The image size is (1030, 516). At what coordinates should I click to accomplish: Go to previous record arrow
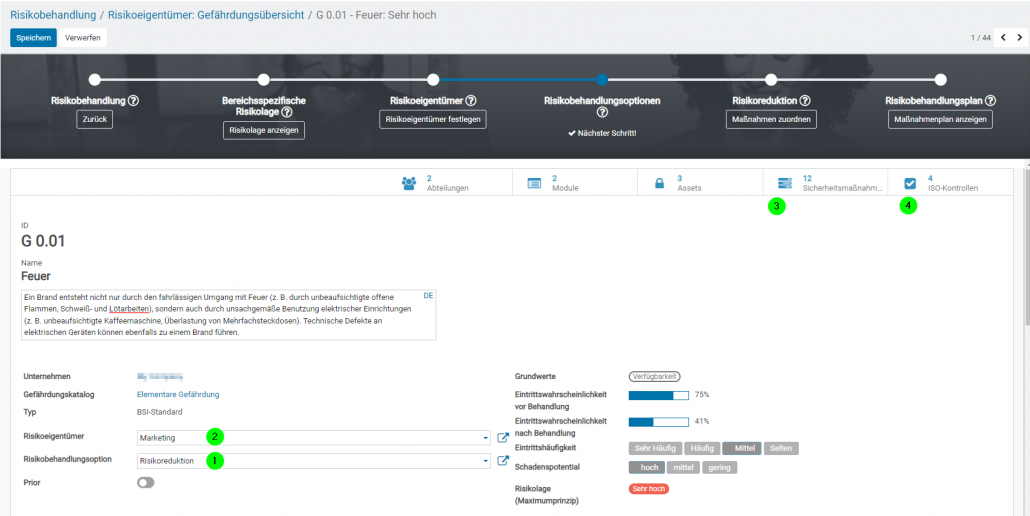1003,38
